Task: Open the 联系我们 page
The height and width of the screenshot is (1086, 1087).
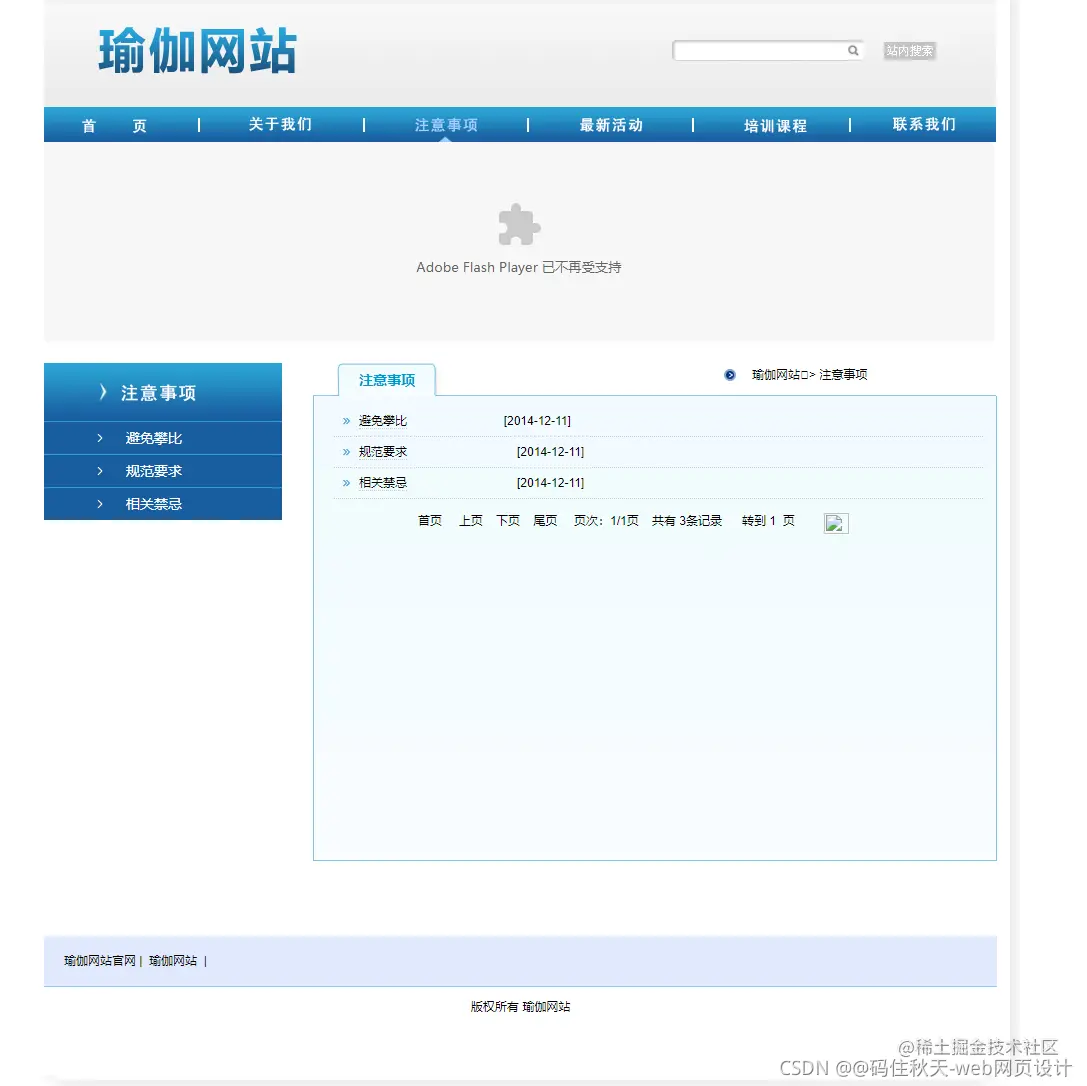Action: point(923,124)
